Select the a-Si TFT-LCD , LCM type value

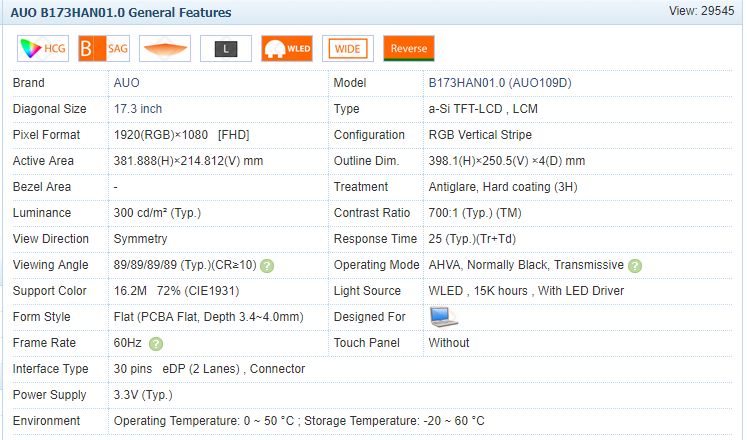(483, 109)
